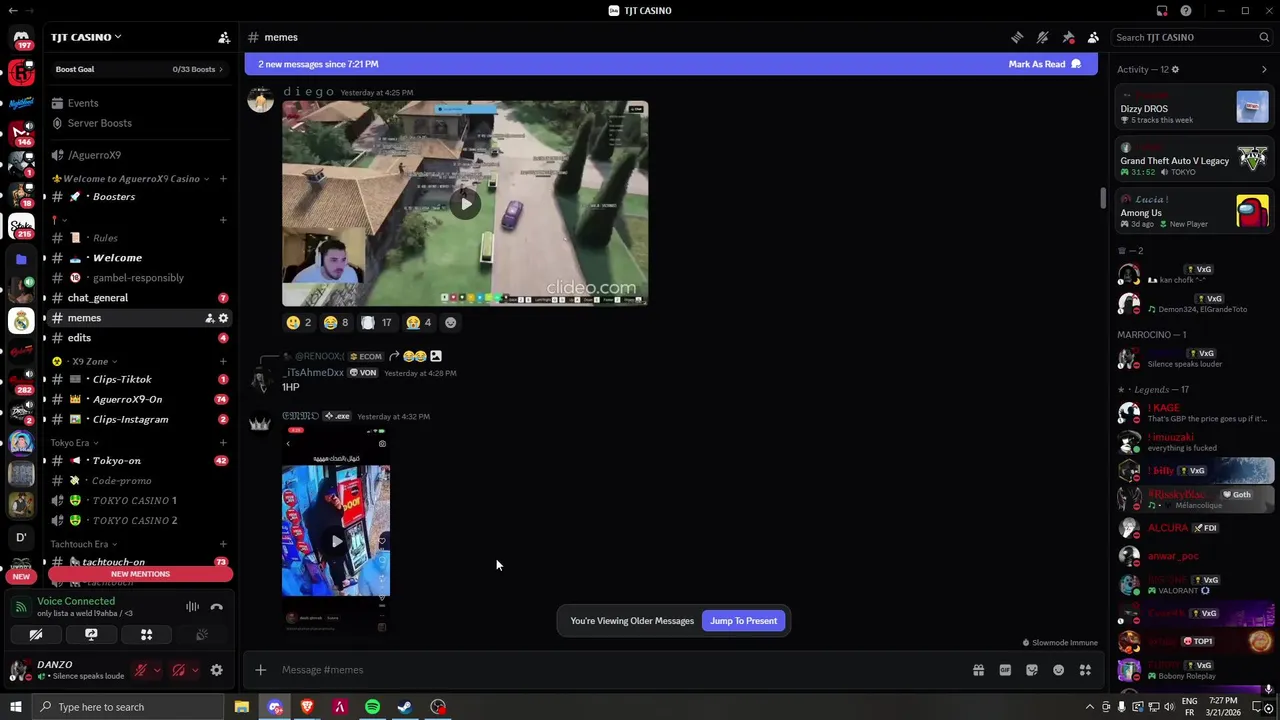This screenshot has height=720, width=1280.
Task: Toggle the first emoji reaction with count 2
Action: [298, 322]
